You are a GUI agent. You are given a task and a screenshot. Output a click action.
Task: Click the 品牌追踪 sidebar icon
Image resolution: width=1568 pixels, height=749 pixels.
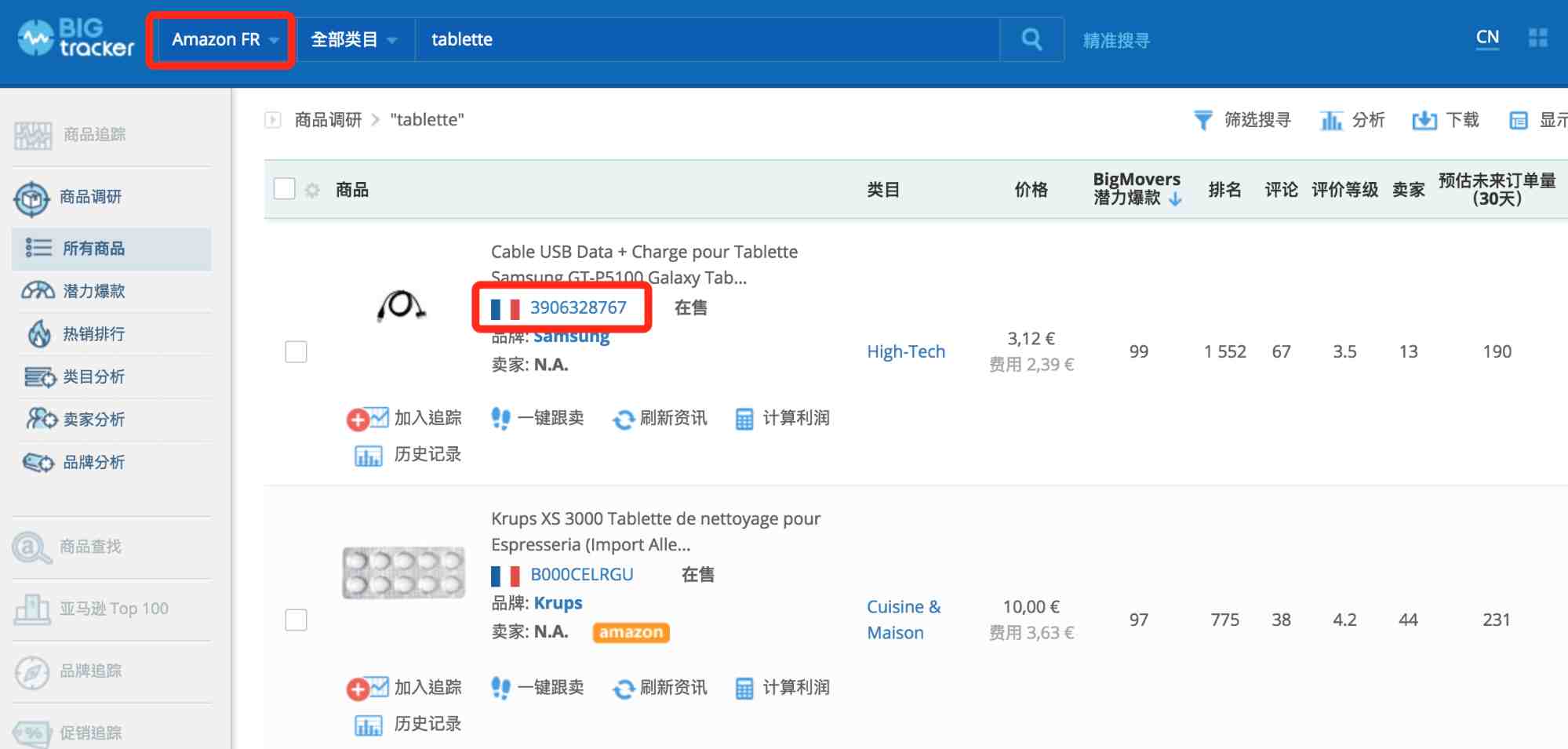(32, 671)
